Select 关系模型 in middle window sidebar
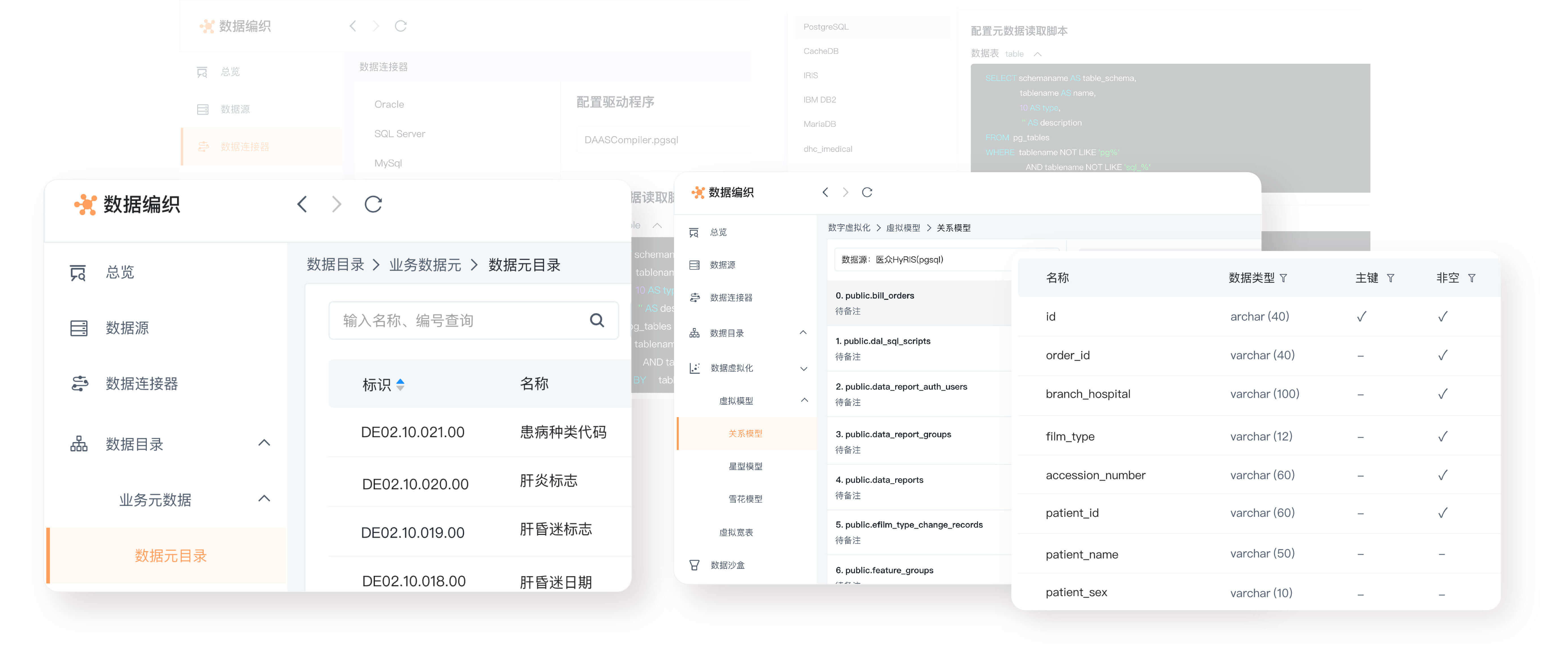This screenshot has height=650, width=1568. [x=747, y=433]
